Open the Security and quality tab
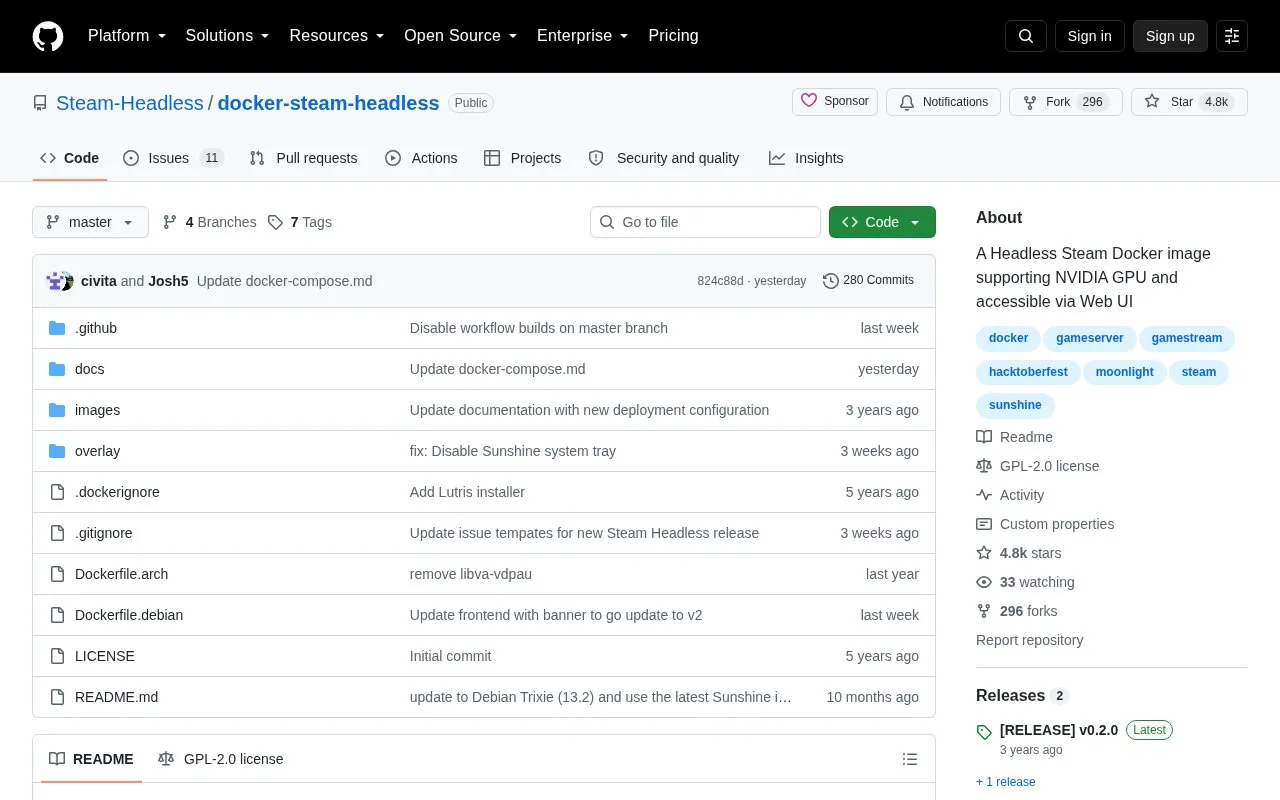The image size is (1280, 800). (x=664, y=158)
